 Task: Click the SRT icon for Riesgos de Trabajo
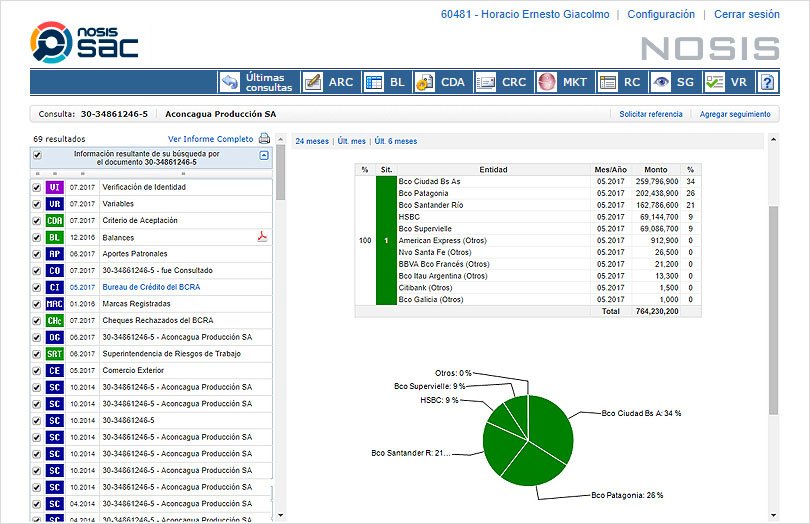(x=54, y=354)
